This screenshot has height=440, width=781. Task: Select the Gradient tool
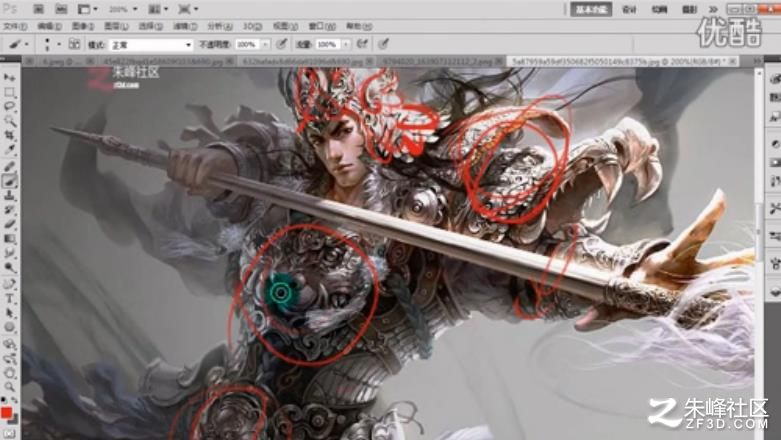[x=9, y=239]
